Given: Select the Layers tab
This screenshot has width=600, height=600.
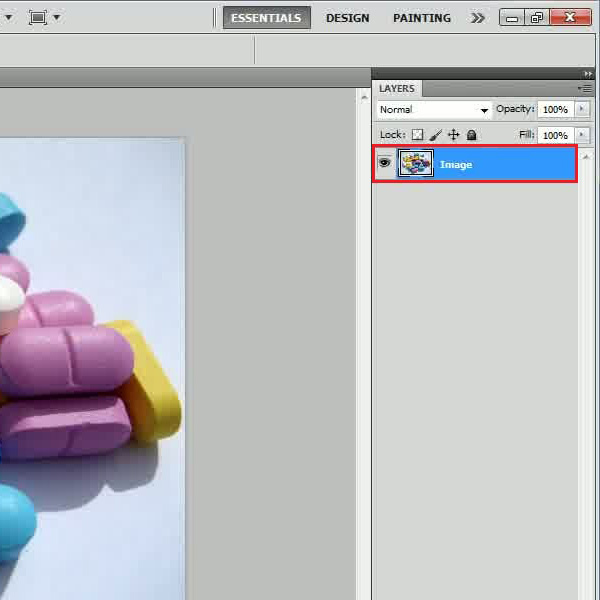Looking at the screenshot, I should tap(397, 88).
